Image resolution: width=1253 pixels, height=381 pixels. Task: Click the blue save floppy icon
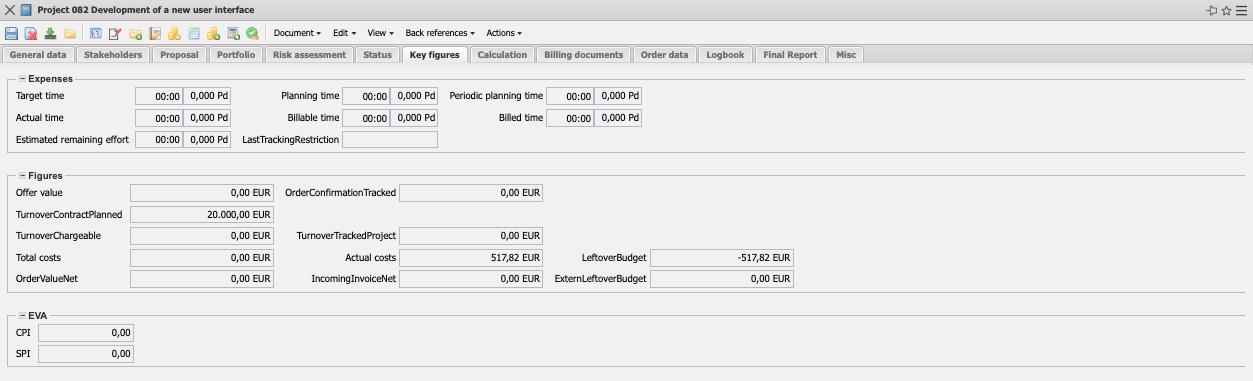click(12, 33)
